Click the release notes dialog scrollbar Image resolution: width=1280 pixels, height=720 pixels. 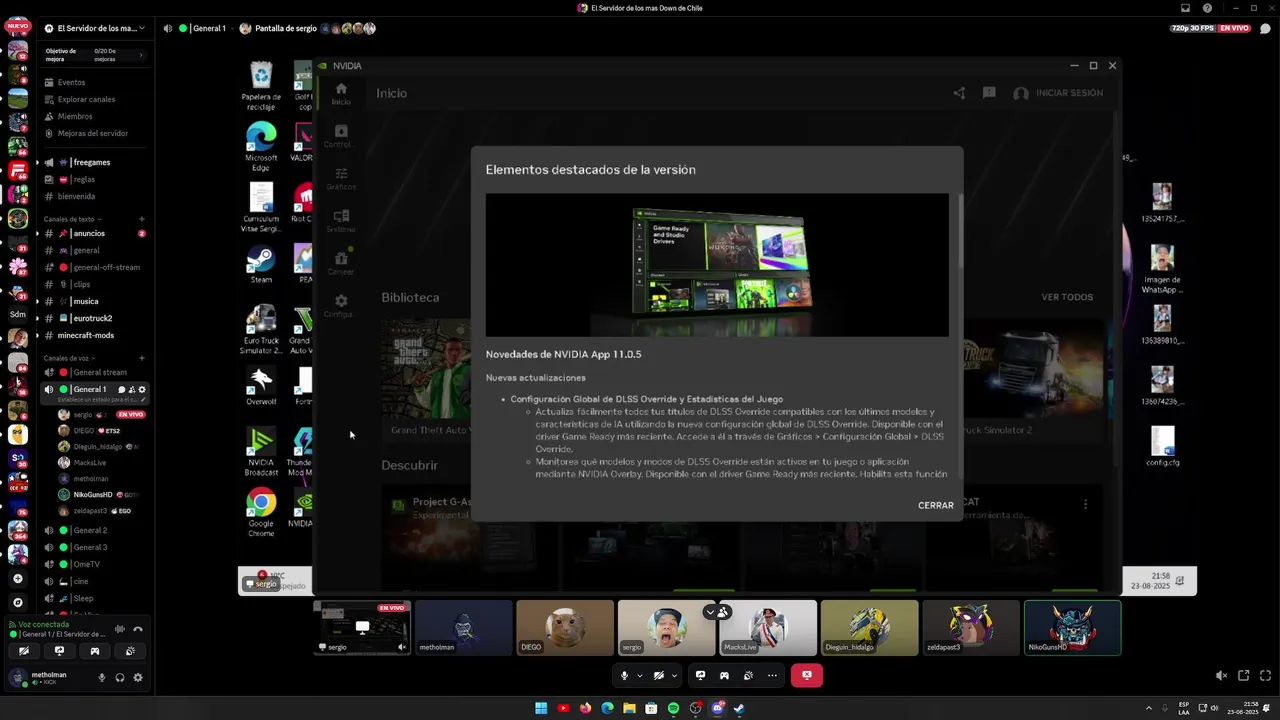(960, 232)
